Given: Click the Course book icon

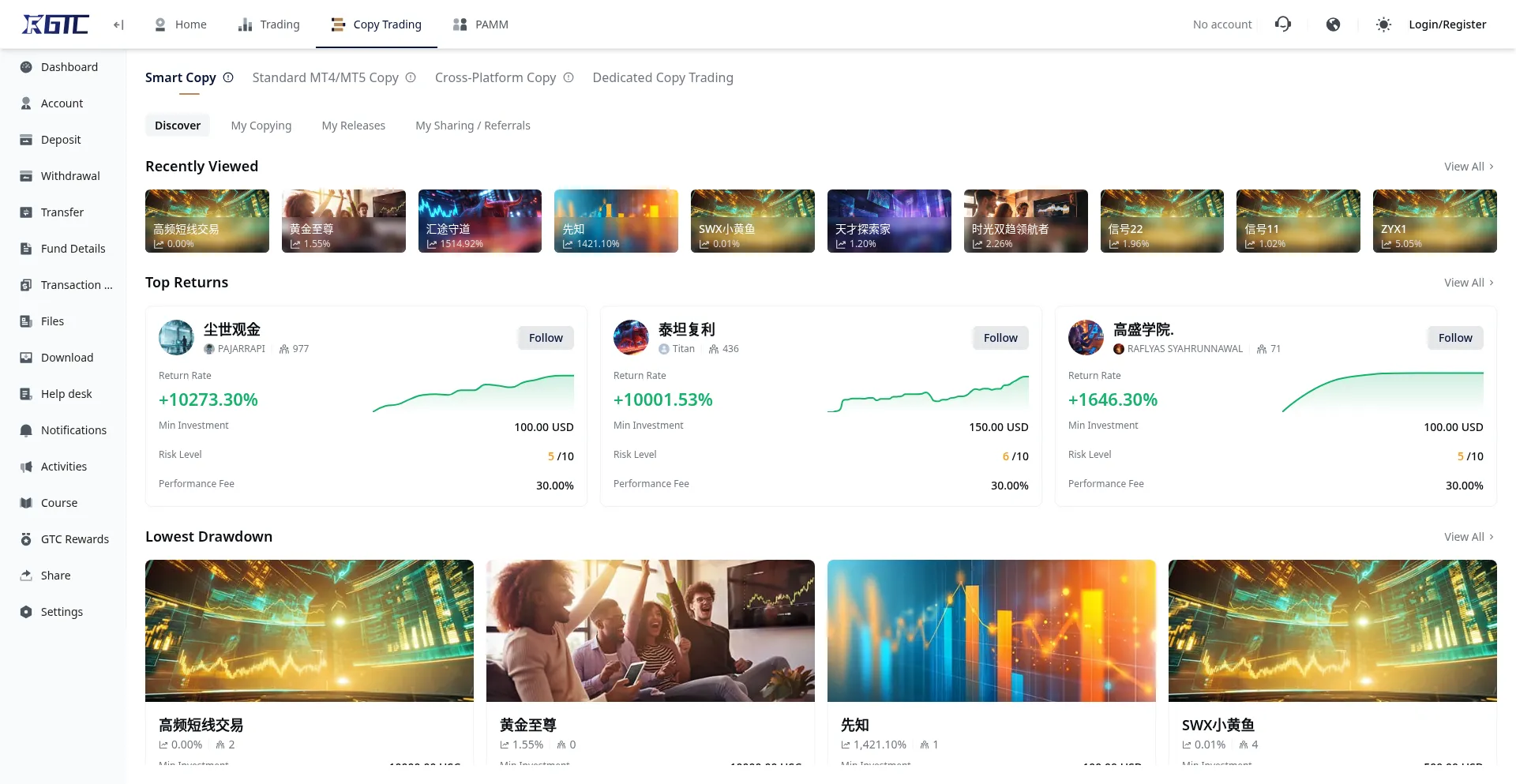Looking at the screenshot, I should [x=26, y=503].
